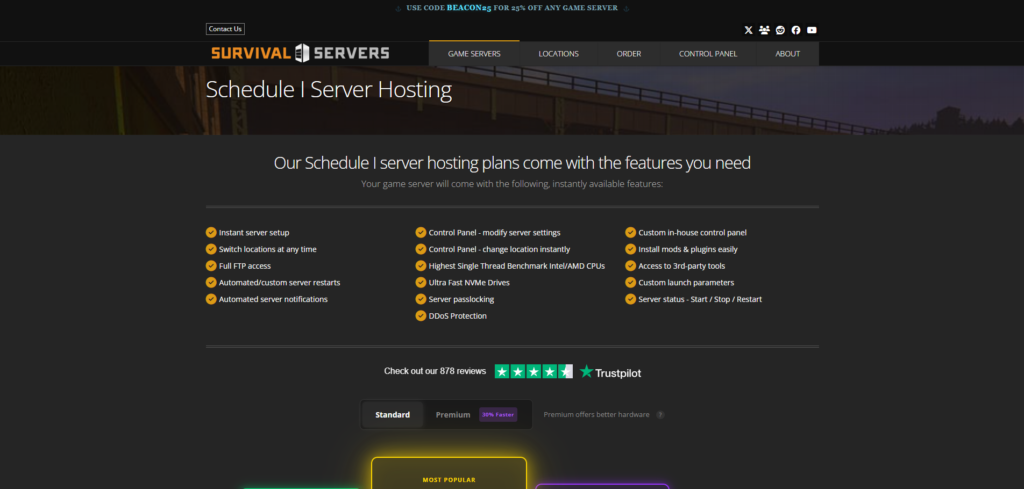The width and height of the screenshot is (1024, 489).
Task: Click 'Server status - Start / Stop / Restart' text
Action: (x=700, y=299)
